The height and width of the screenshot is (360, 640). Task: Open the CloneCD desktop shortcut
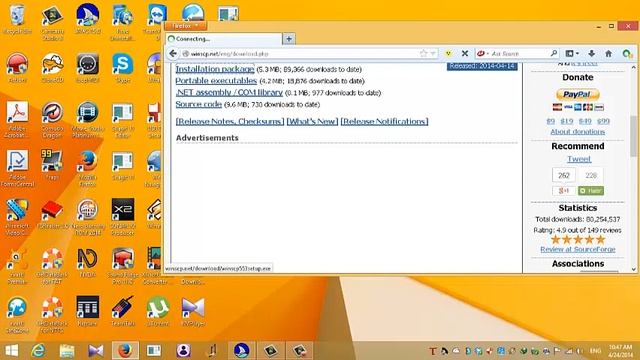point(52,67)
